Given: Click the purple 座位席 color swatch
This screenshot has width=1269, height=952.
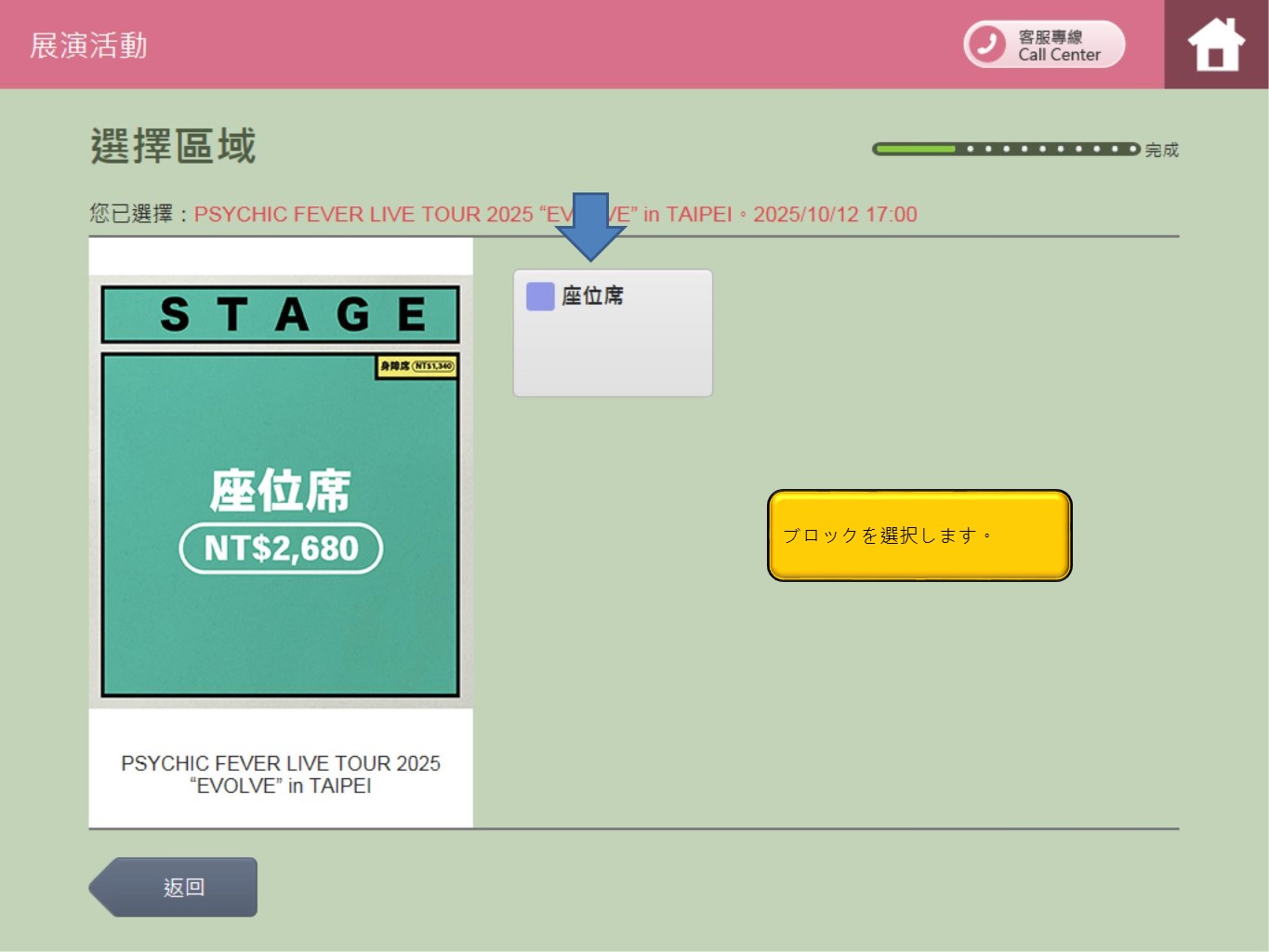Looking at the screenshot, I should (x=540, y=297).
